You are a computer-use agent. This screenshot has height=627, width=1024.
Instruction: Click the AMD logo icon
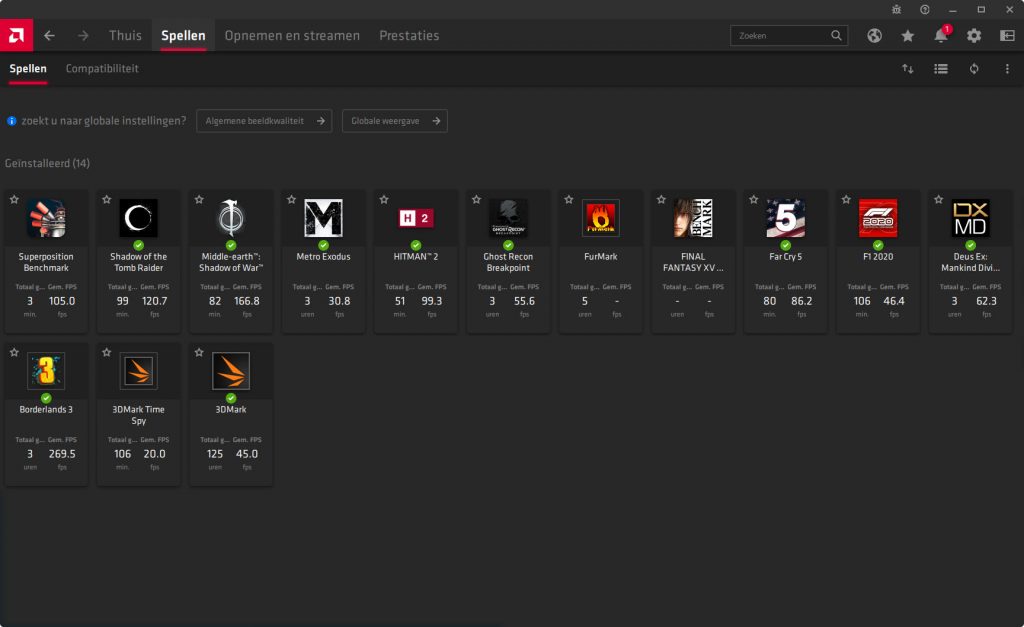pyautogui.click(x=17, y=36)
